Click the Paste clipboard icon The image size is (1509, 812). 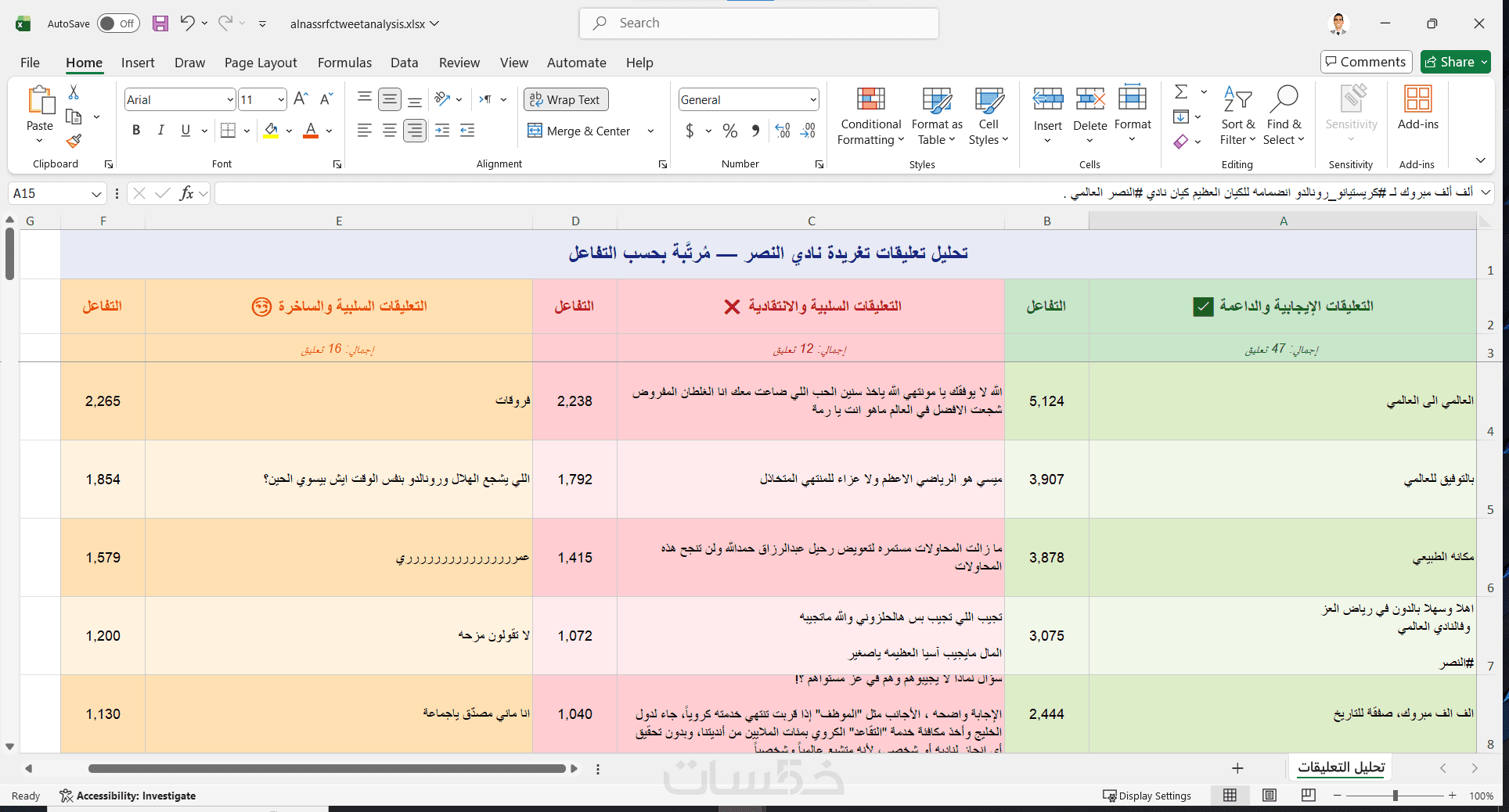[40, 102]
